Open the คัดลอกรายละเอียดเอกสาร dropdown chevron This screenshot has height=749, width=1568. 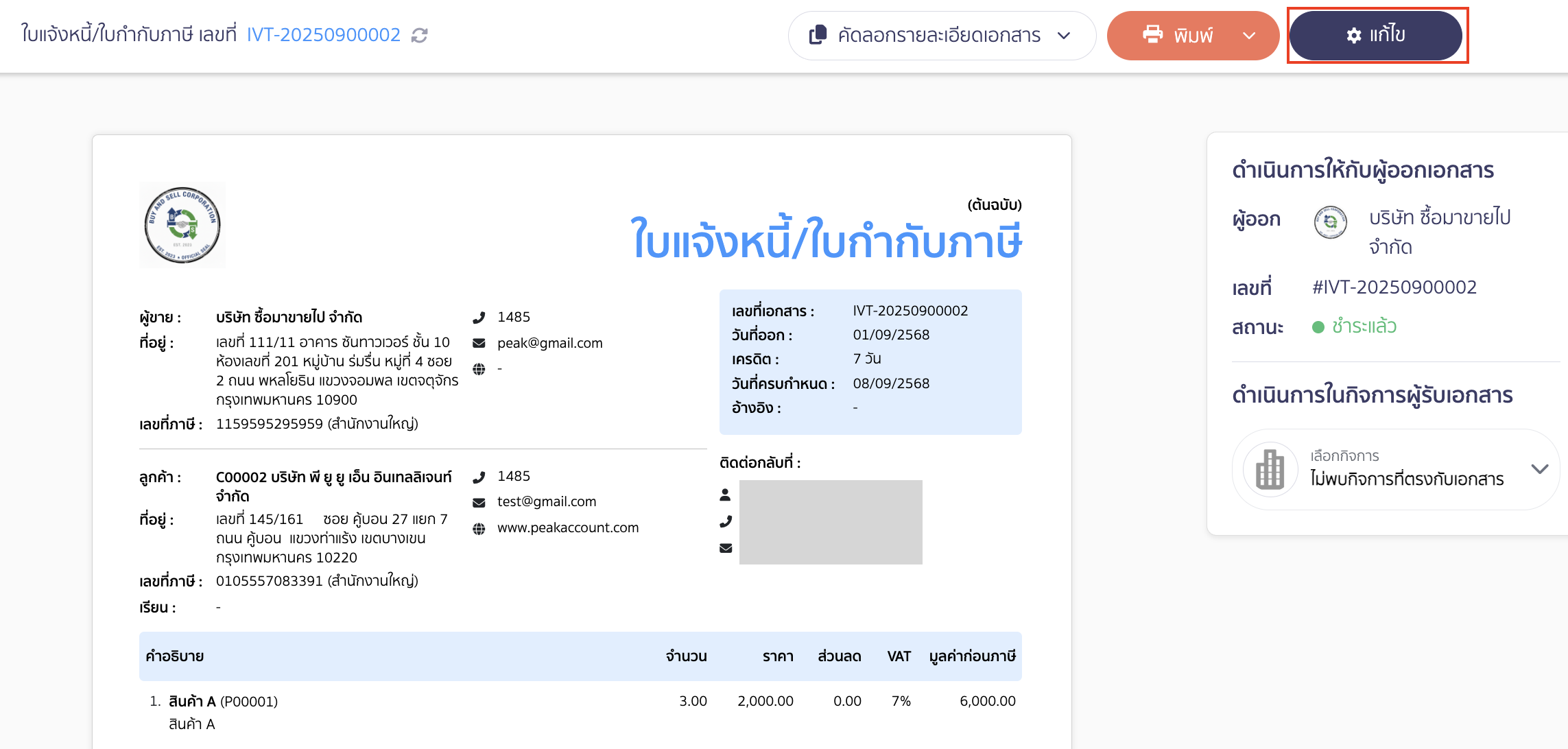tap(1065, 36)
